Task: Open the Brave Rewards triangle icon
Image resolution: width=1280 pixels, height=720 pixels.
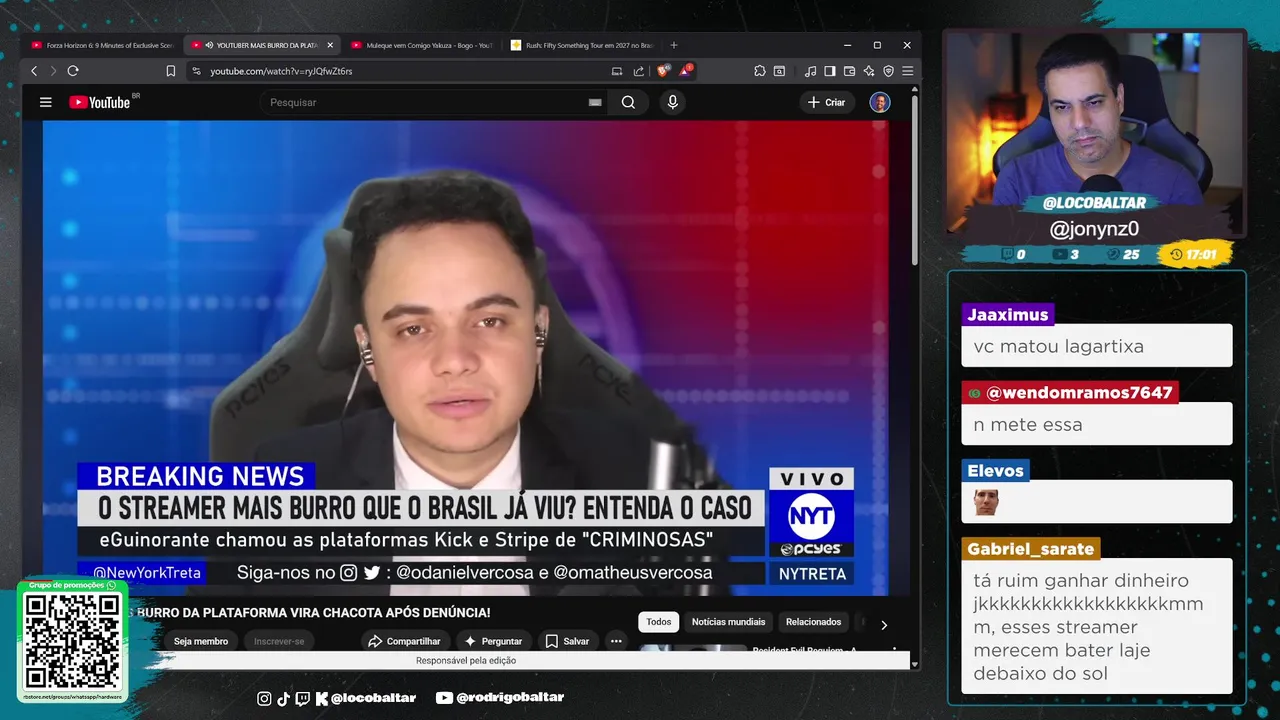Action: pyautogui.click(x=686, y=71)
